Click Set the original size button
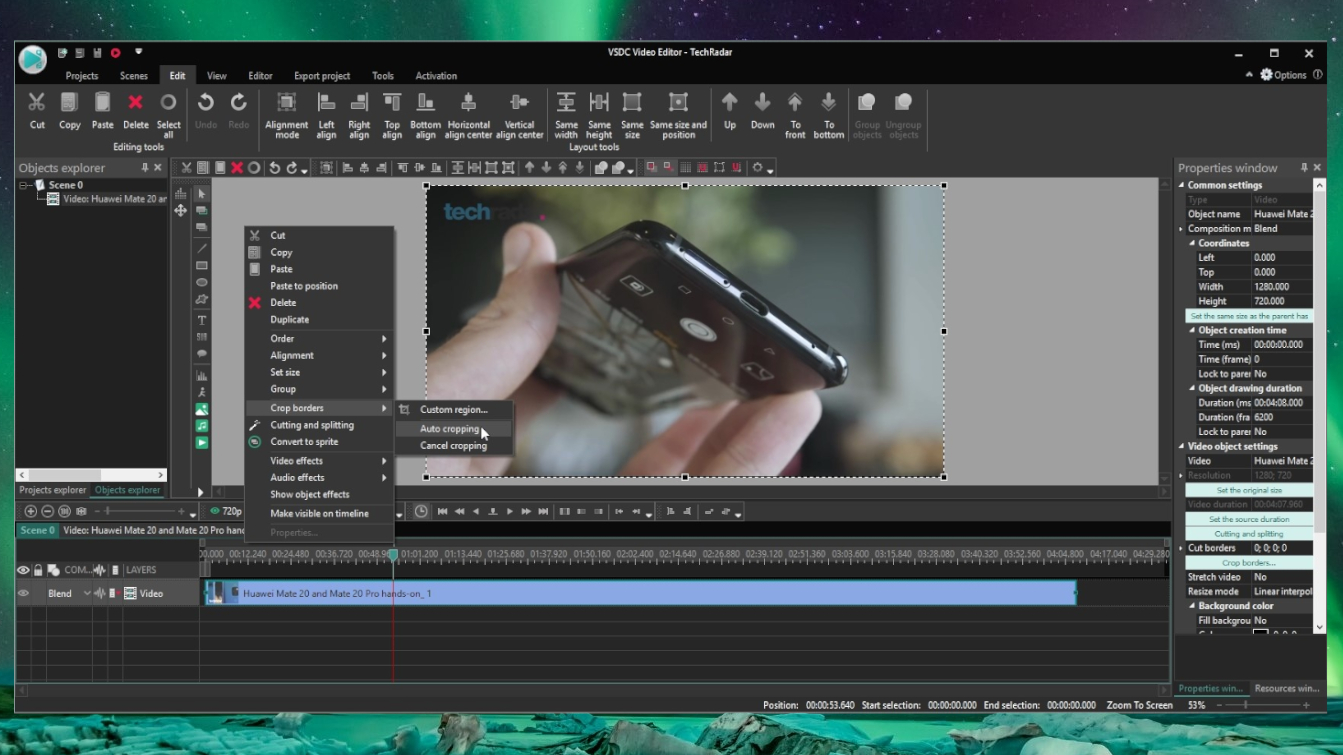1343x755 pixels. pos(1248,490)
